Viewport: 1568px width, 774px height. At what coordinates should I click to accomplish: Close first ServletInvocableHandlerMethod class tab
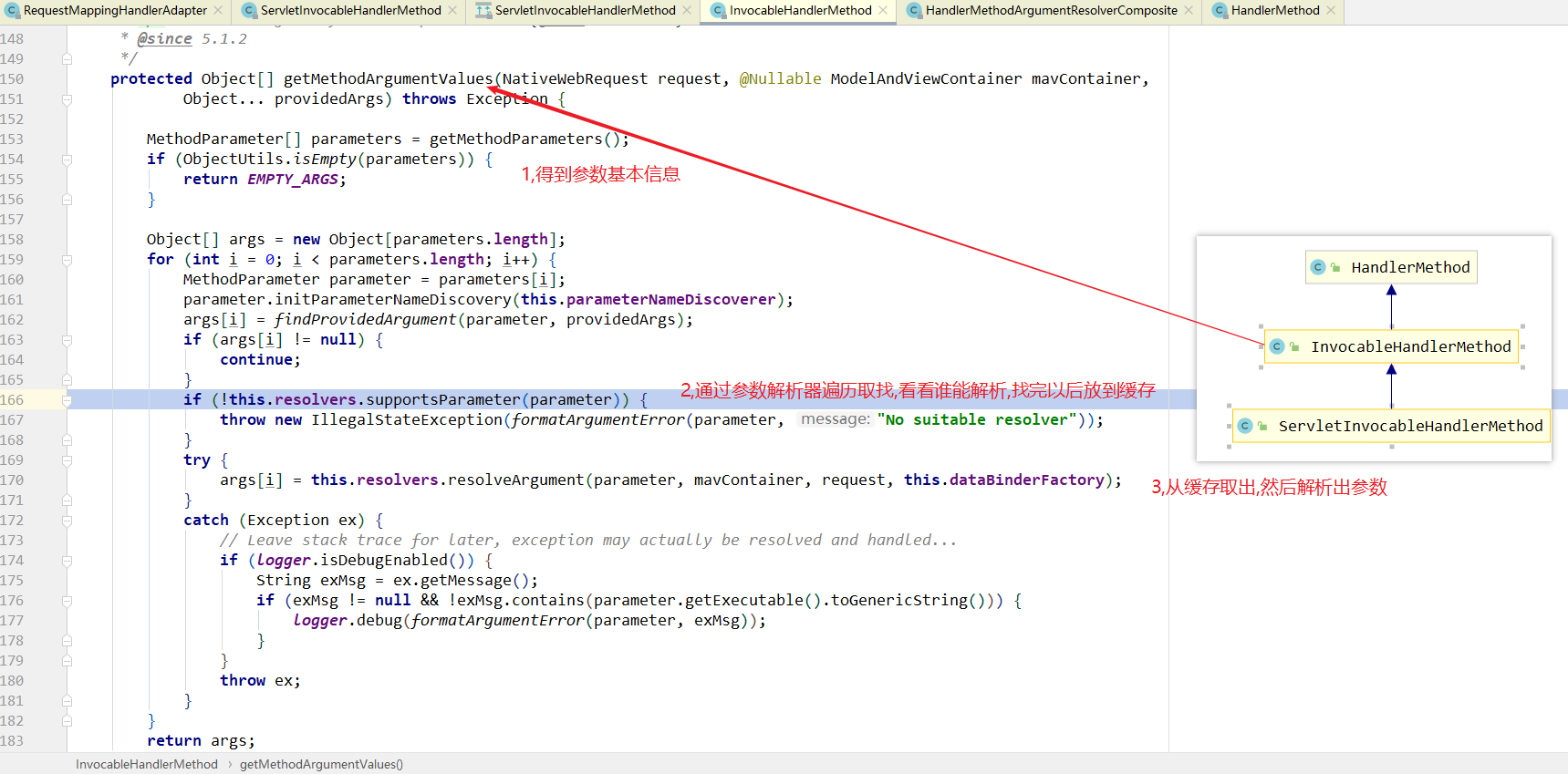pyautogui.click(x=452, y=11)
